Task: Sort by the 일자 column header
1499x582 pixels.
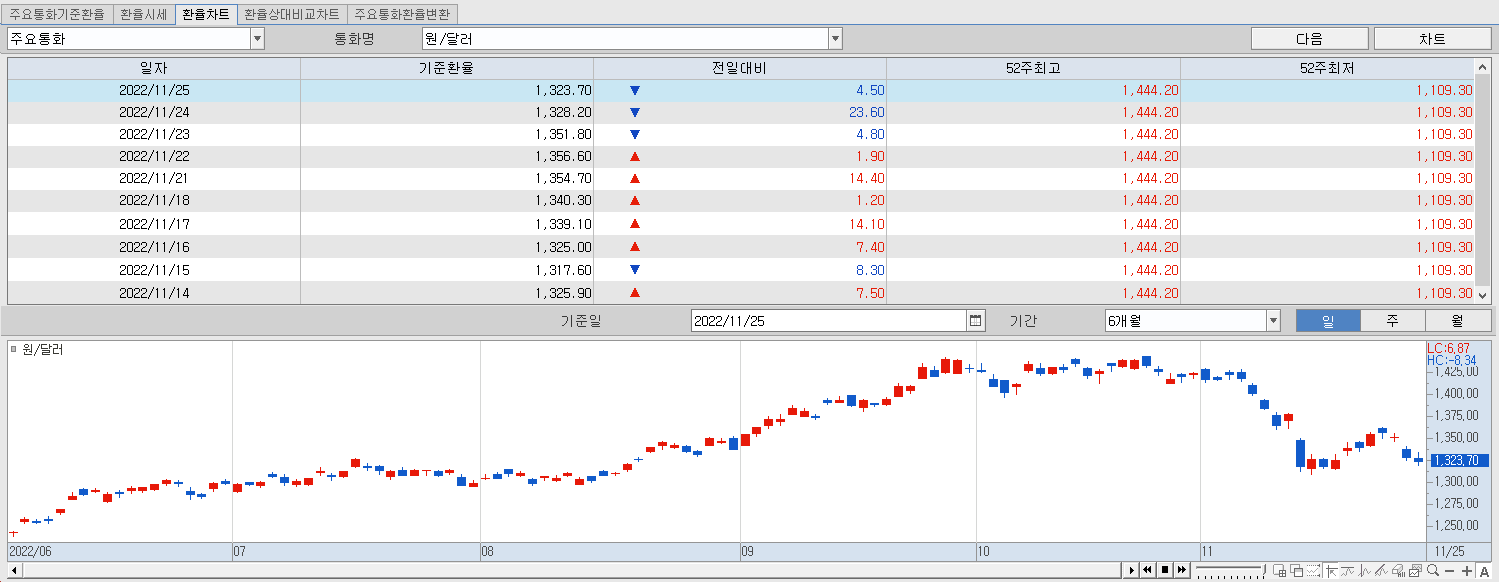Action: [154, 68]
